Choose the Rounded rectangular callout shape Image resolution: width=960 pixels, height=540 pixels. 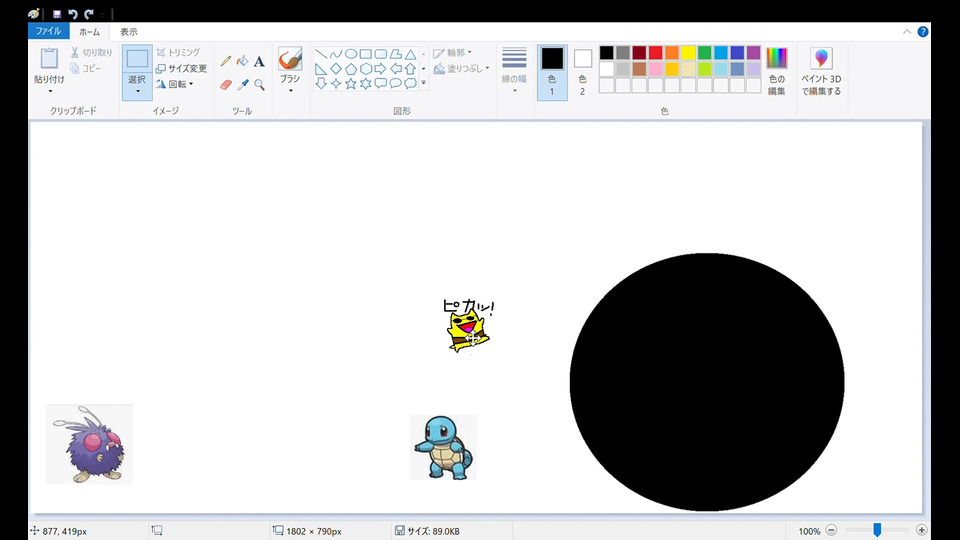(x=380, y=83)
